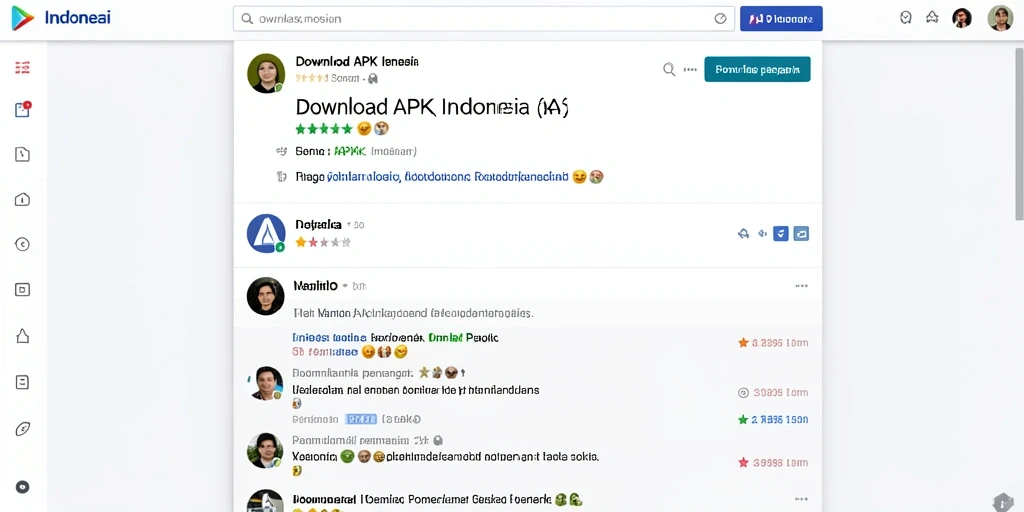Open the small dark profile avatar in header
The height and width of the screenshot is (512, 1024).
962,18
